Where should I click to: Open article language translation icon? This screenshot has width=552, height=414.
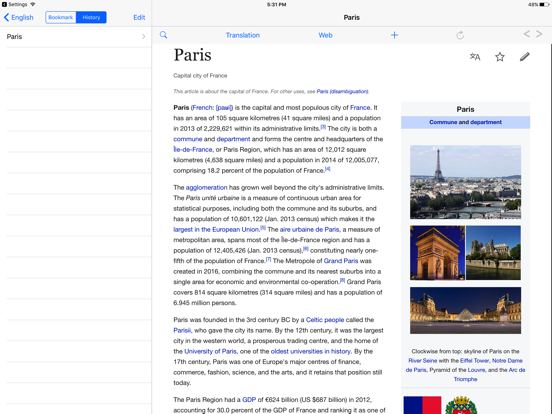[x=475, y=57]
